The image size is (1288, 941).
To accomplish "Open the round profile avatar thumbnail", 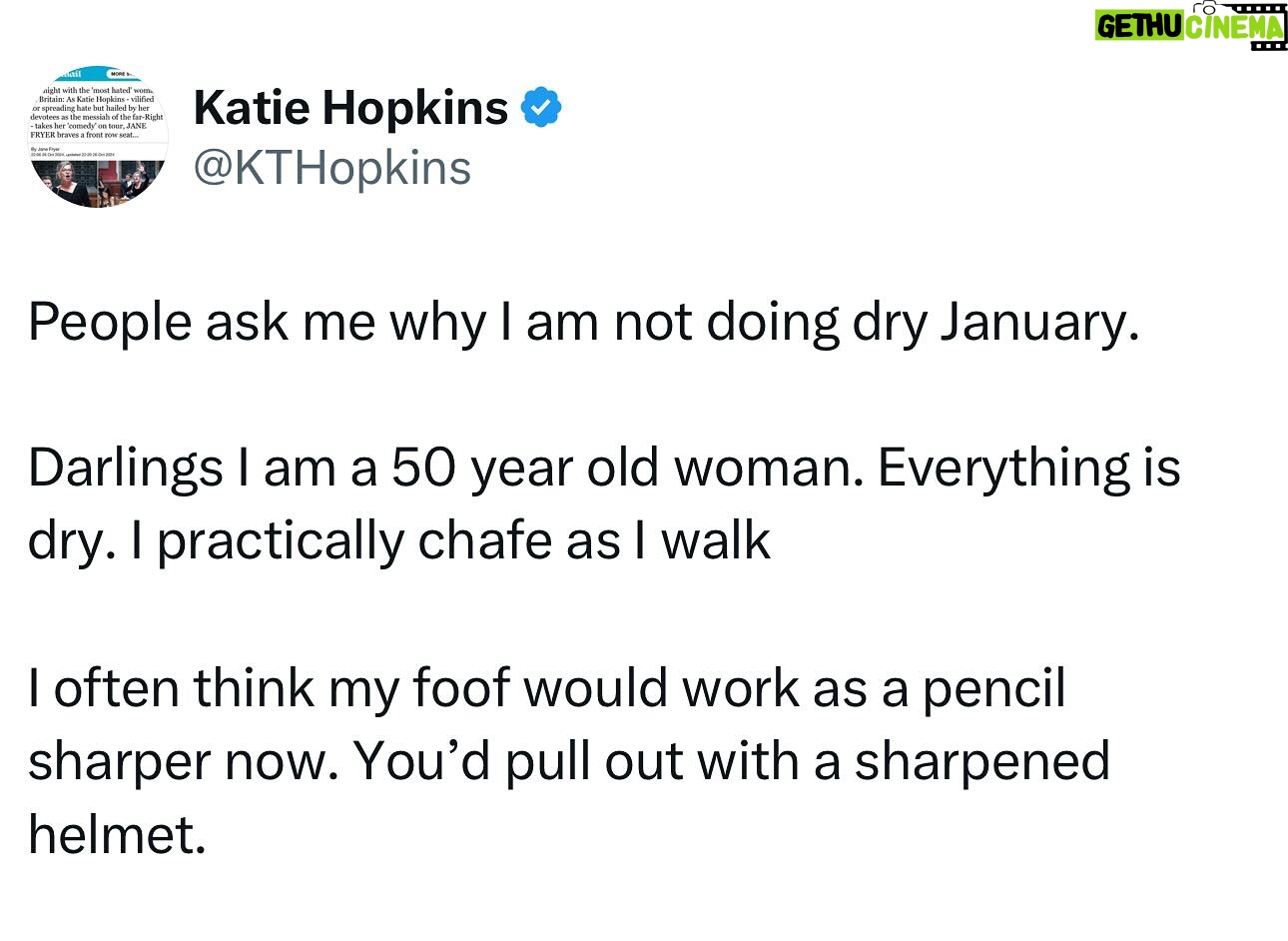I will click(97, 136).
